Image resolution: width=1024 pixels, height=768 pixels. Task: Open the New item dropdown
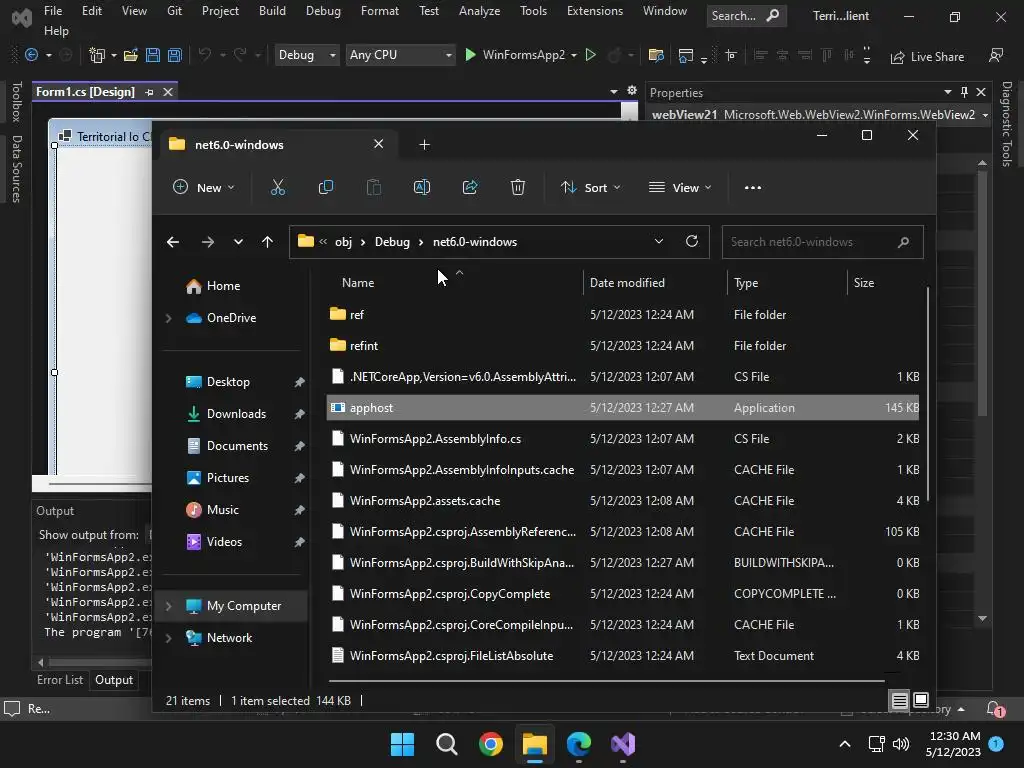[203, 187]
